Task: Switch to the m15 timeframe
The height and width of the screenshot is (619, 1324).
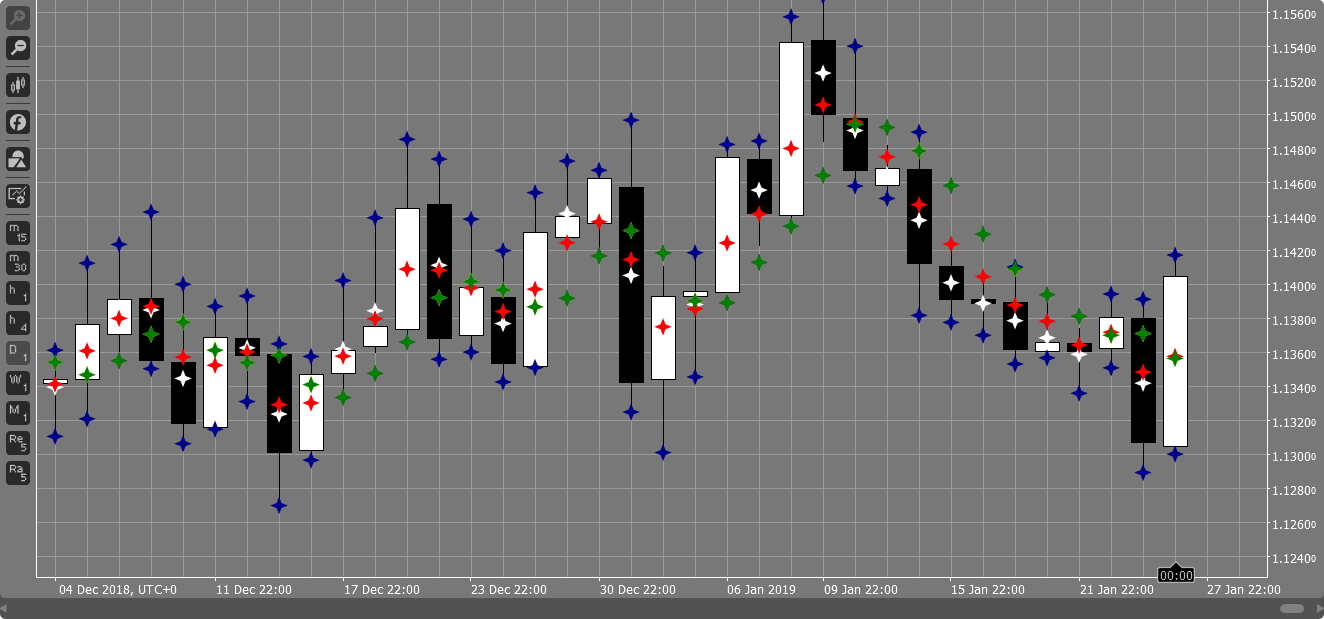Action: click(18, 233)
